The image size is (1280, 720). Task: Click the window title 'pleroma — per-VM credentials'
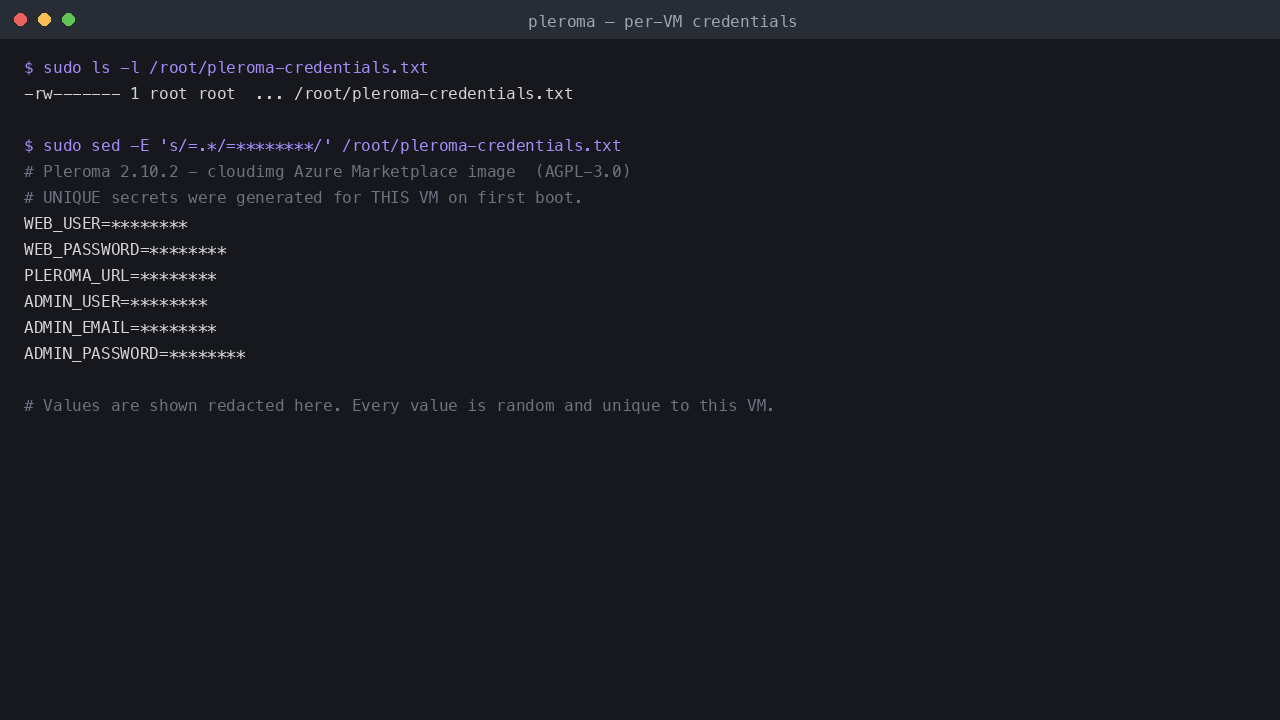(x=662, y=21)
